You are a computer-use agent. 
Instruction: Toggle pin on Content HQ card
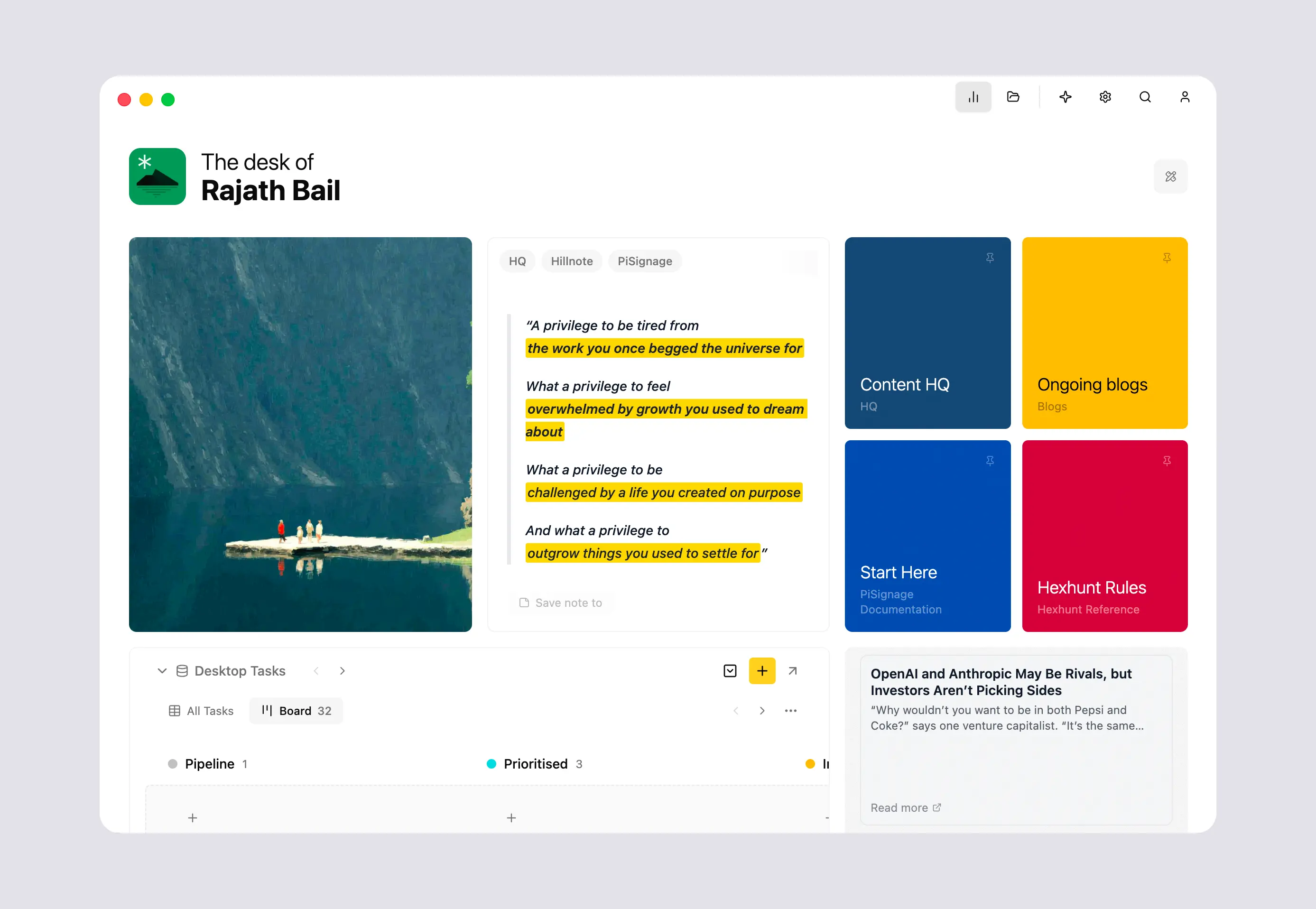pyautogui.click(x=990, y=258)
